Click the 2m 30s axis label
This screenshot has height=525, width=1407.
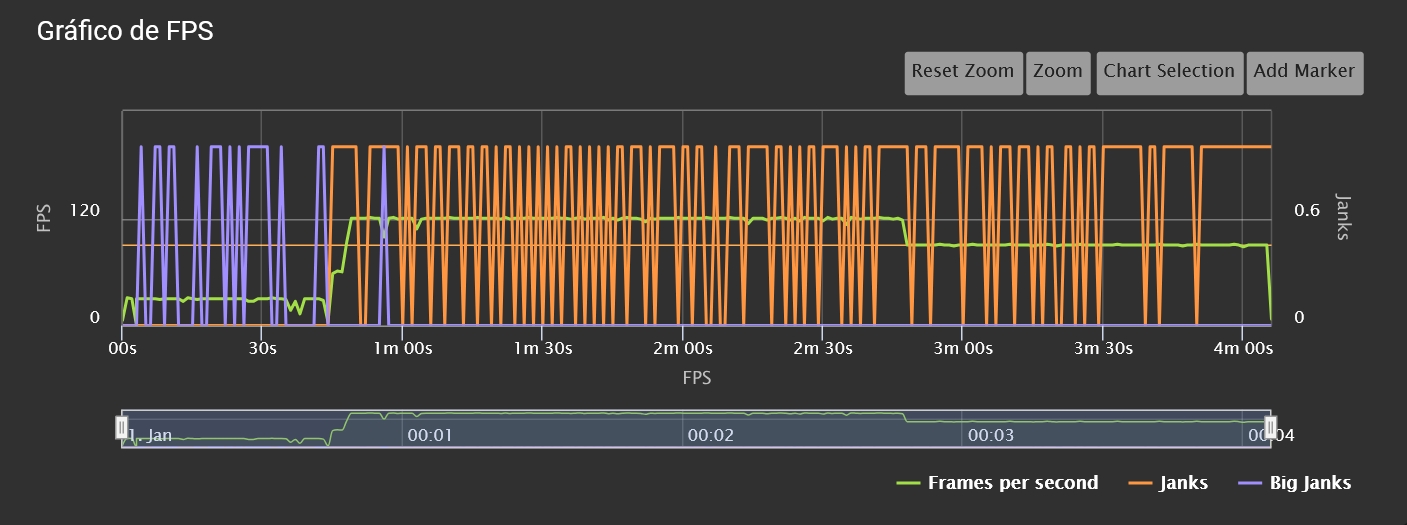click(822, 348)
